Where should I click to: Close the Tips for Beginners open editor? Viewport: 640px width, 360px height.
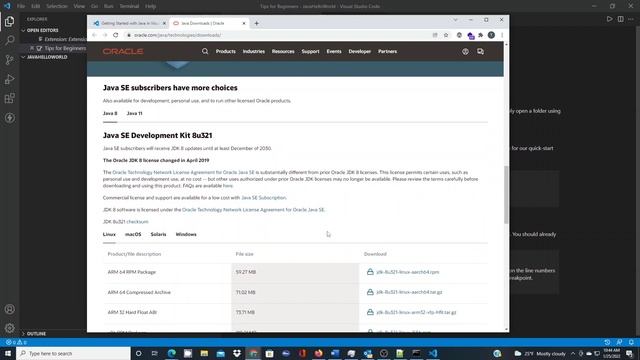(32, 48)
